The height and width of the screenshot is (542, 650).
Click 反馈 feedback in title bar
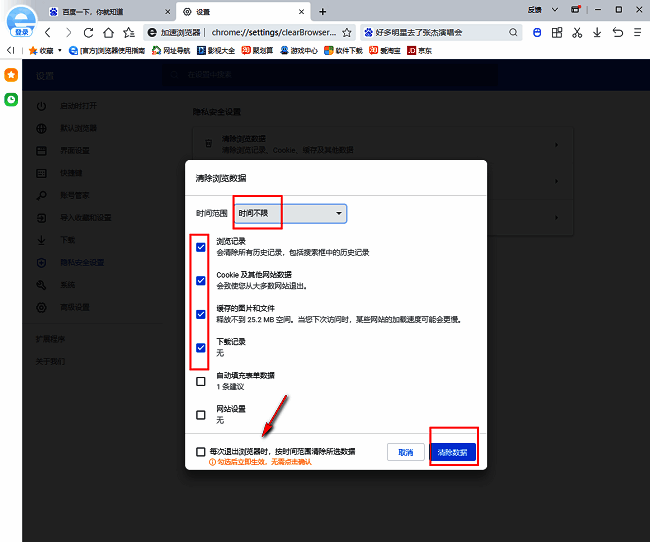[x=535, y=10]
